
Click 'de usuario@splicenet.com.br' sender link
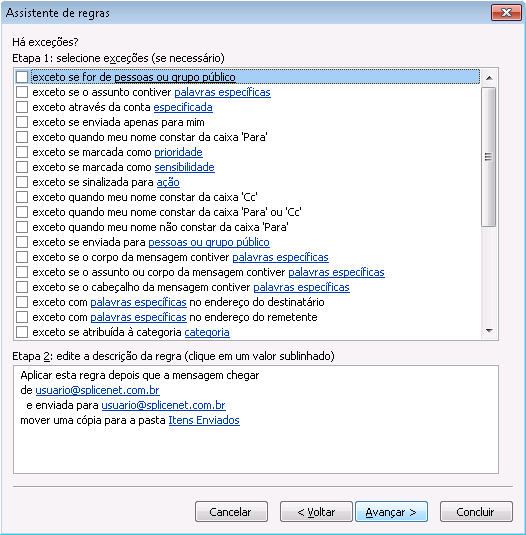[98, 390]
